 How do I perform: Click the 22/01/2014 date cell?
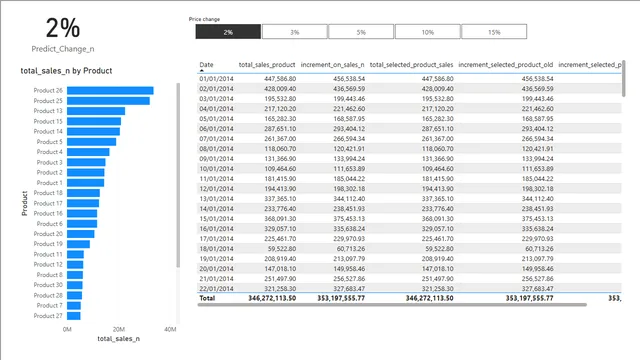click(216, 289)
